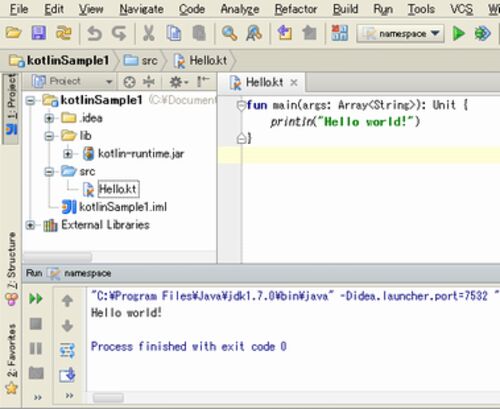This screenshot has height=409, width=500.
Task: Open the Project panel gear settings
Action: click(179, 82)
